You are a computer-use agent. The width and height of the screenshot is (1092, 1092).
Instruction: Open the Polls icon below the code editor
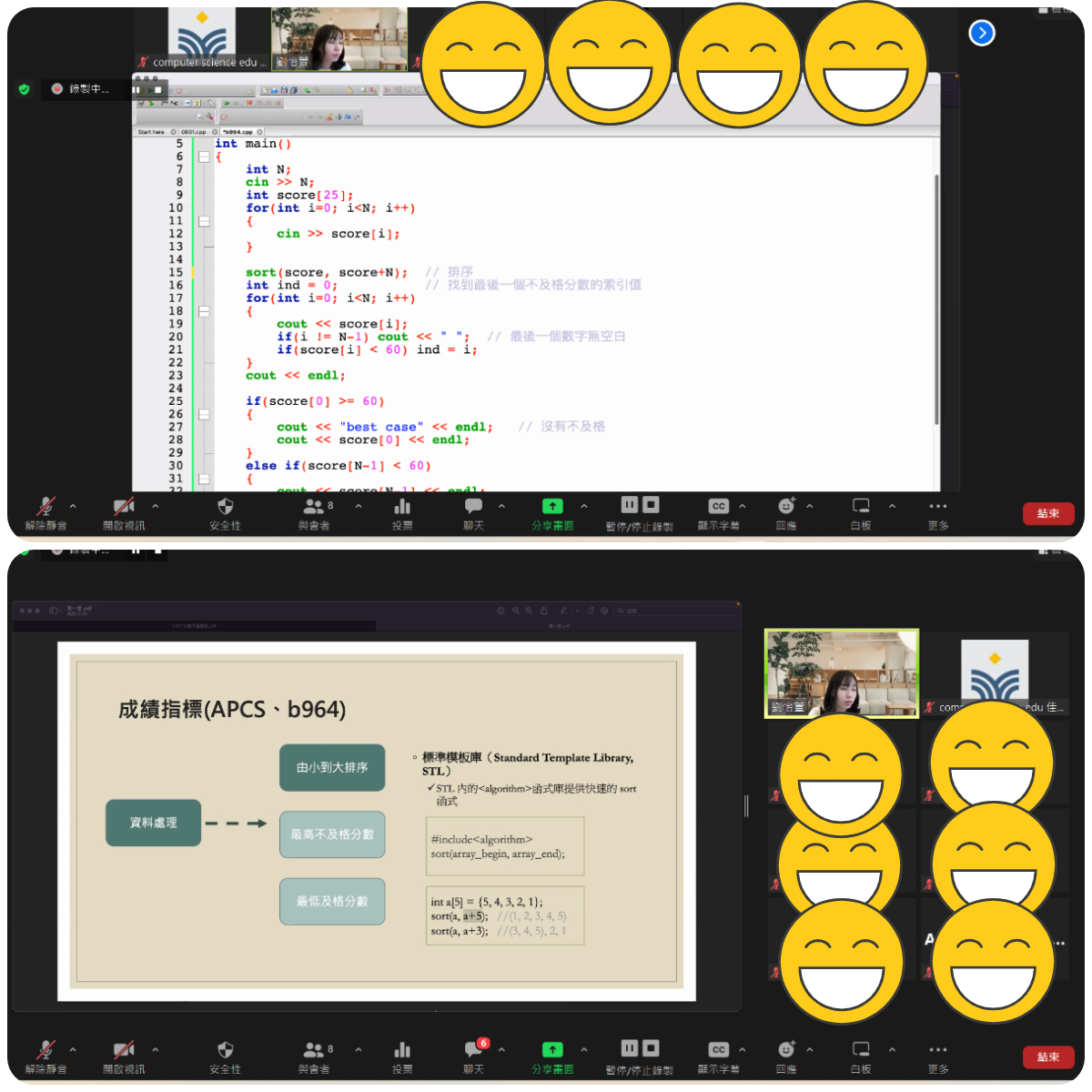pos(402,507)
